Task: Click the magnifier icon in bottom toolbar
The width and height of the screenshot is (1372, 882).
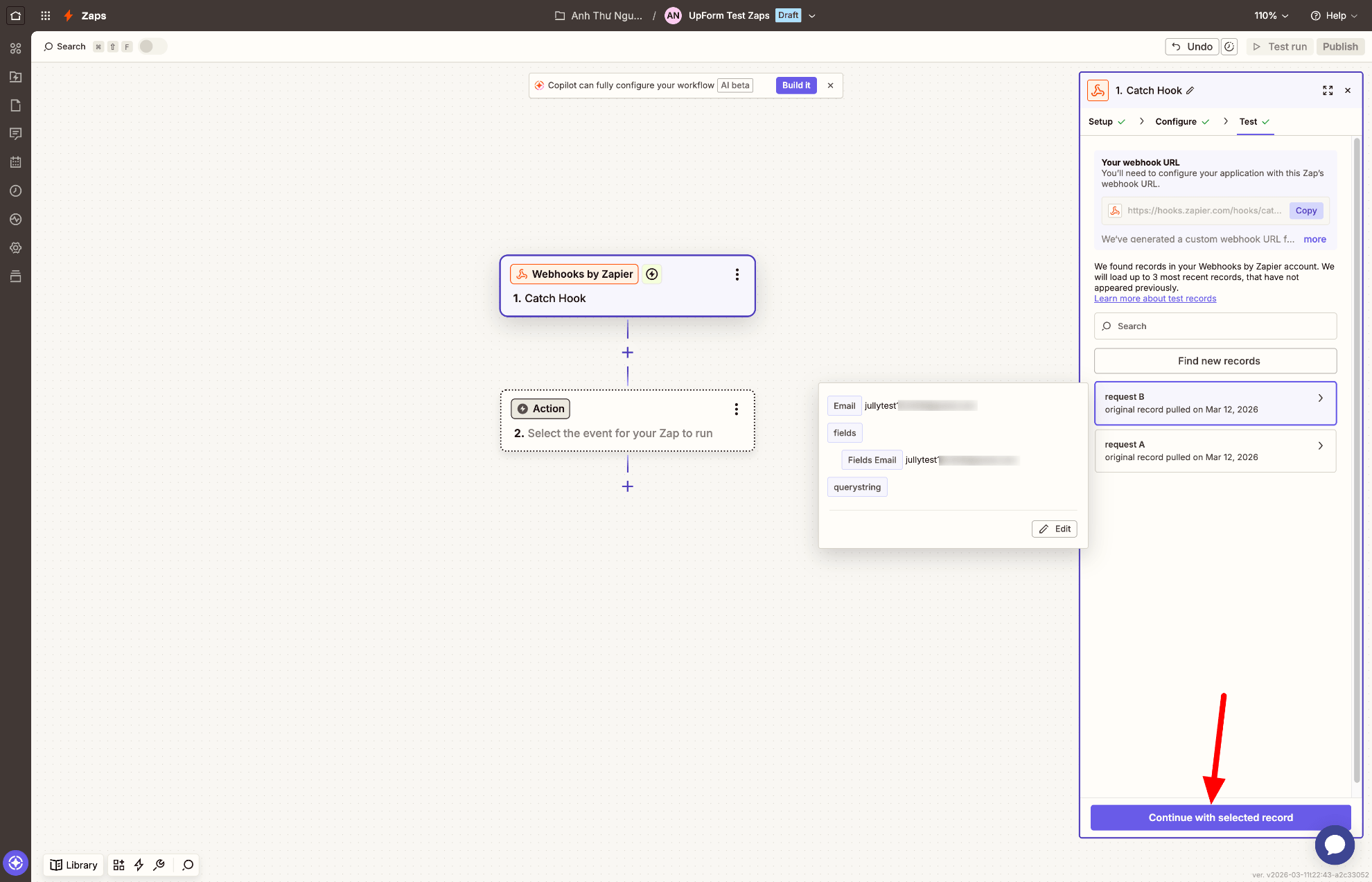Action: coord(188,865)
